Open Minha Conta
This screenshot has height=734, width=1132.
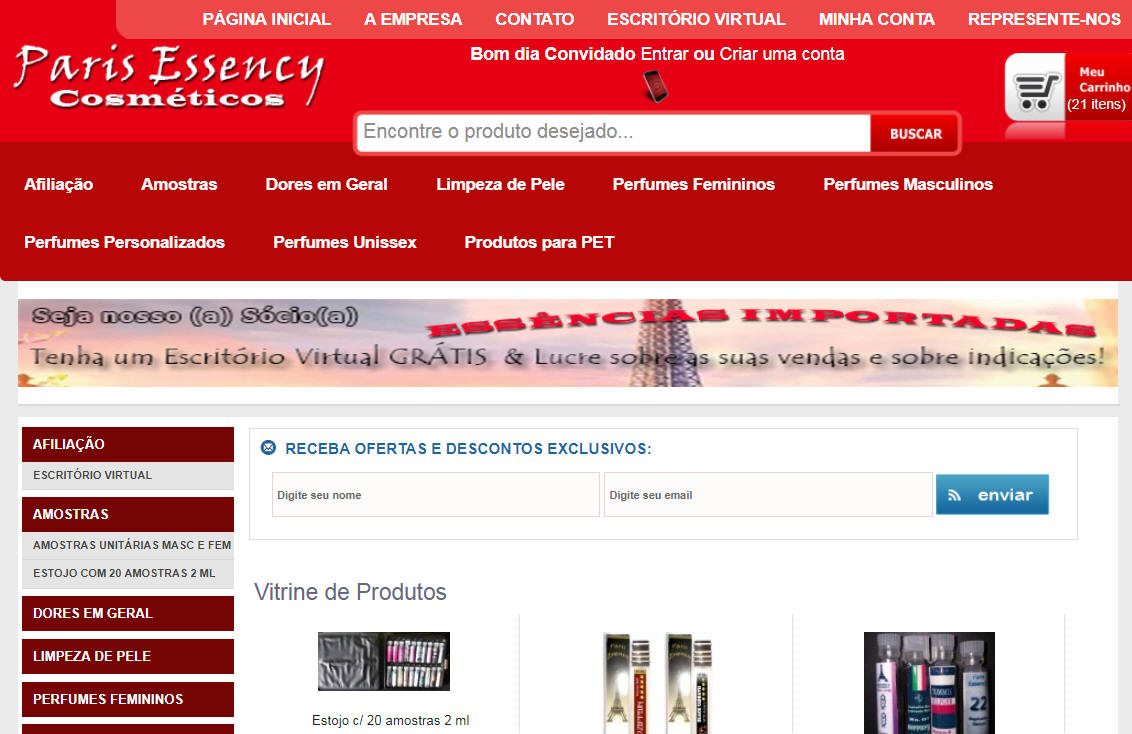(x=876, y=19)
